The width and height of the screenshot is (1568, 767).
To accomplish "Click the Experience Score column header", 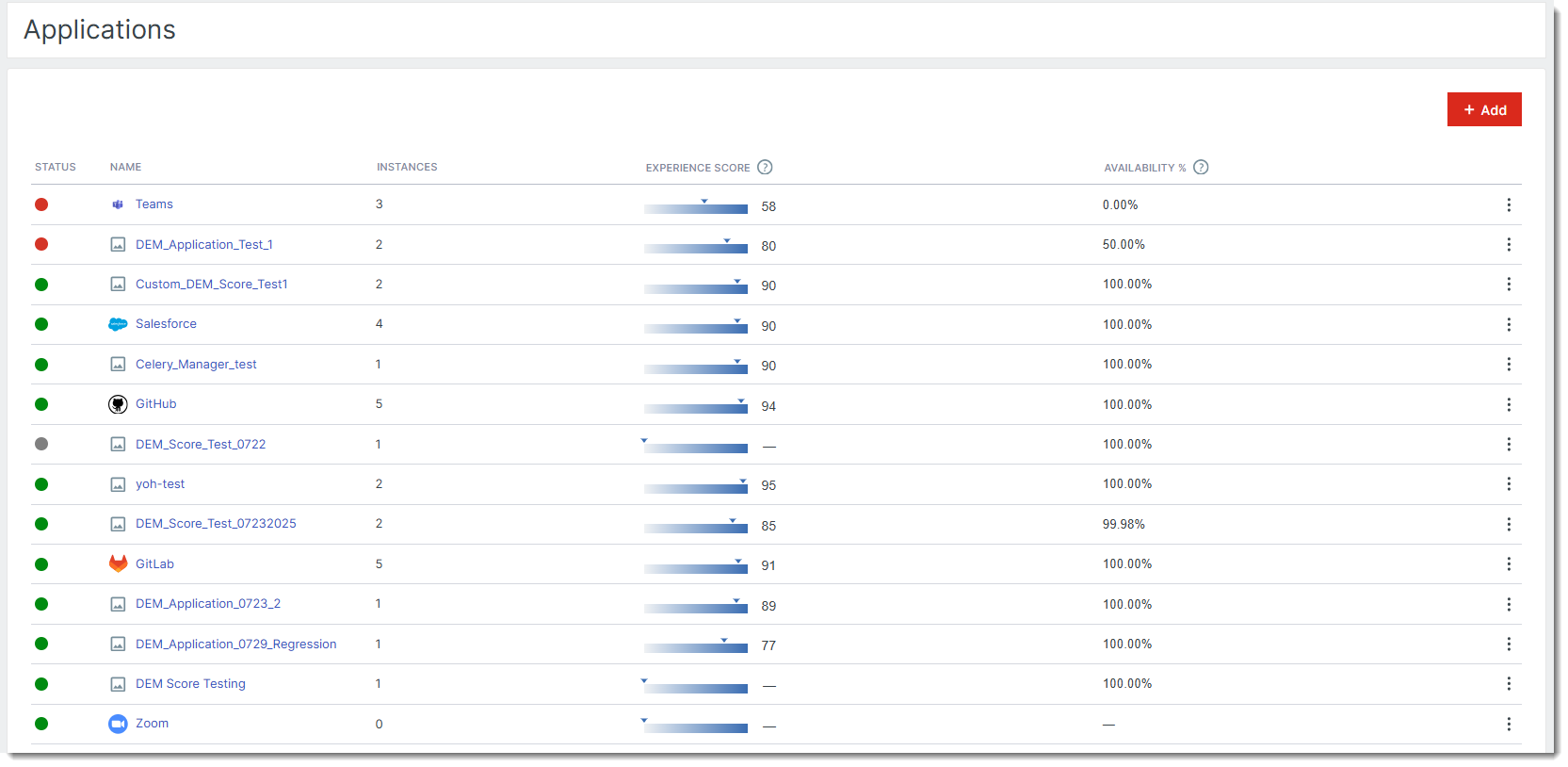I will pyautogui.click(x=697, y=168).
